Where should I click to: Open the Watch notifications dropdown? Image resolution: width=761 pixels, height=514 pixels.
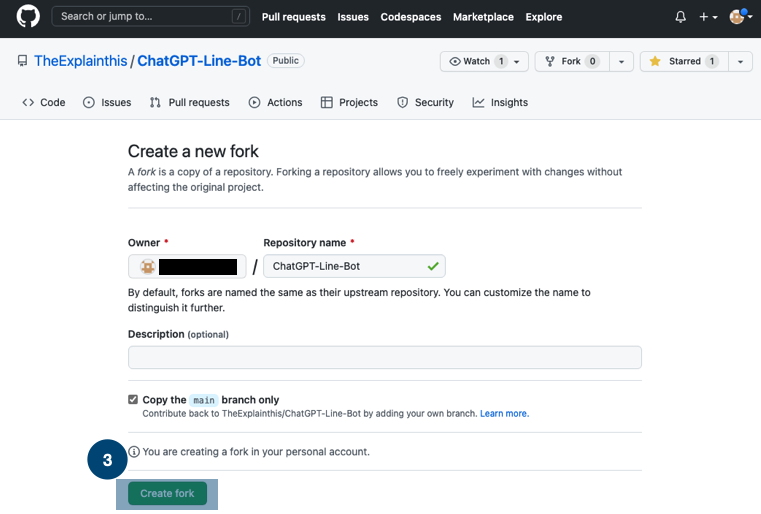484,62
